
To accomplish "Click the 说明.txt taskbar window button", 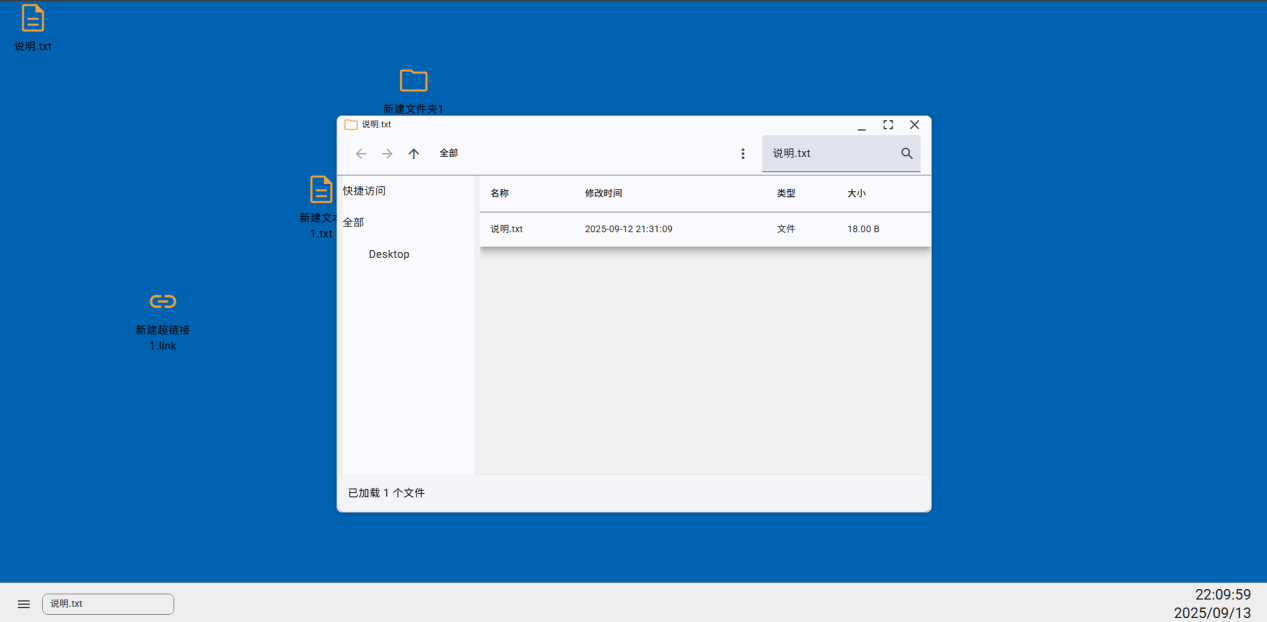I will (107, 604).
